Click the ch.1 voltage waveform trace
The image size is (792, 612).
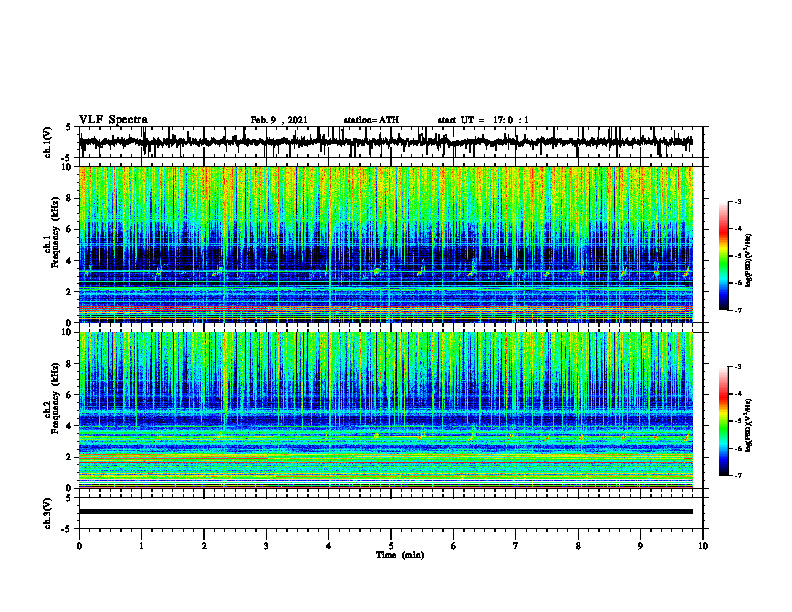pyautogui.click(x=385, y=142)
